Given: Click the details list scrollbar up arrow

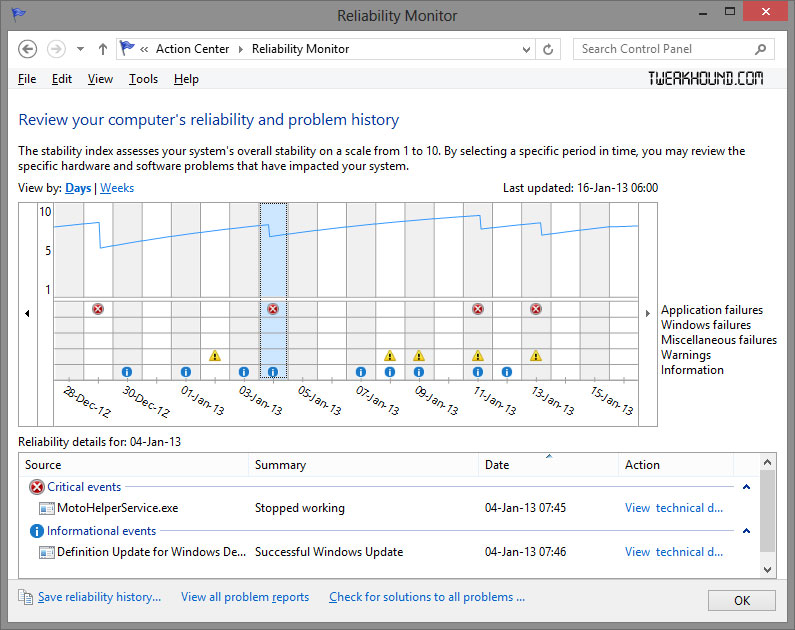Looking at the screenshot, I should pyautogui.click(x=767, y=462).
